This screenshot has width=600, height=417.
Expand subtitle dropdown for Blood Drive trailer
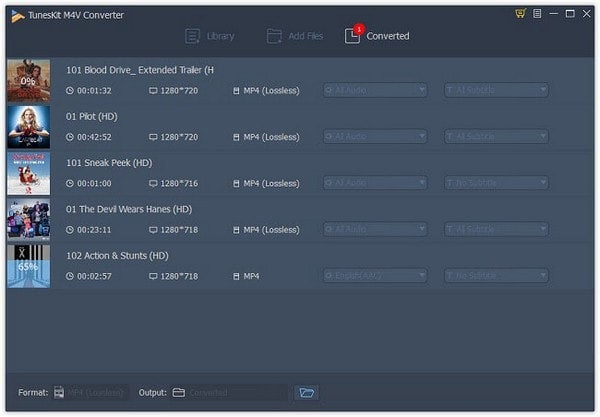point(496,90)
